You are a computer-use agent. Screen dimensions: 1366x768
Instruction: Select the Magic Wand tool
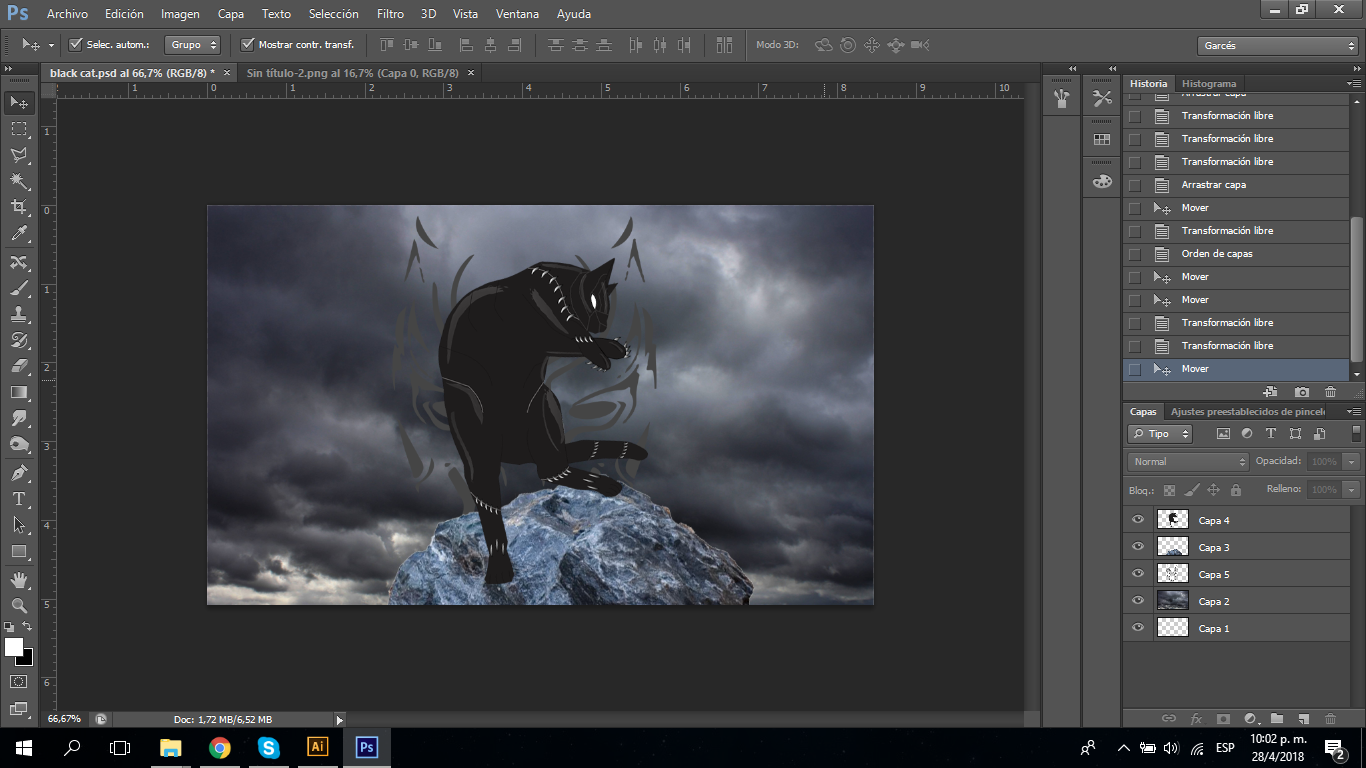(19, 181)
